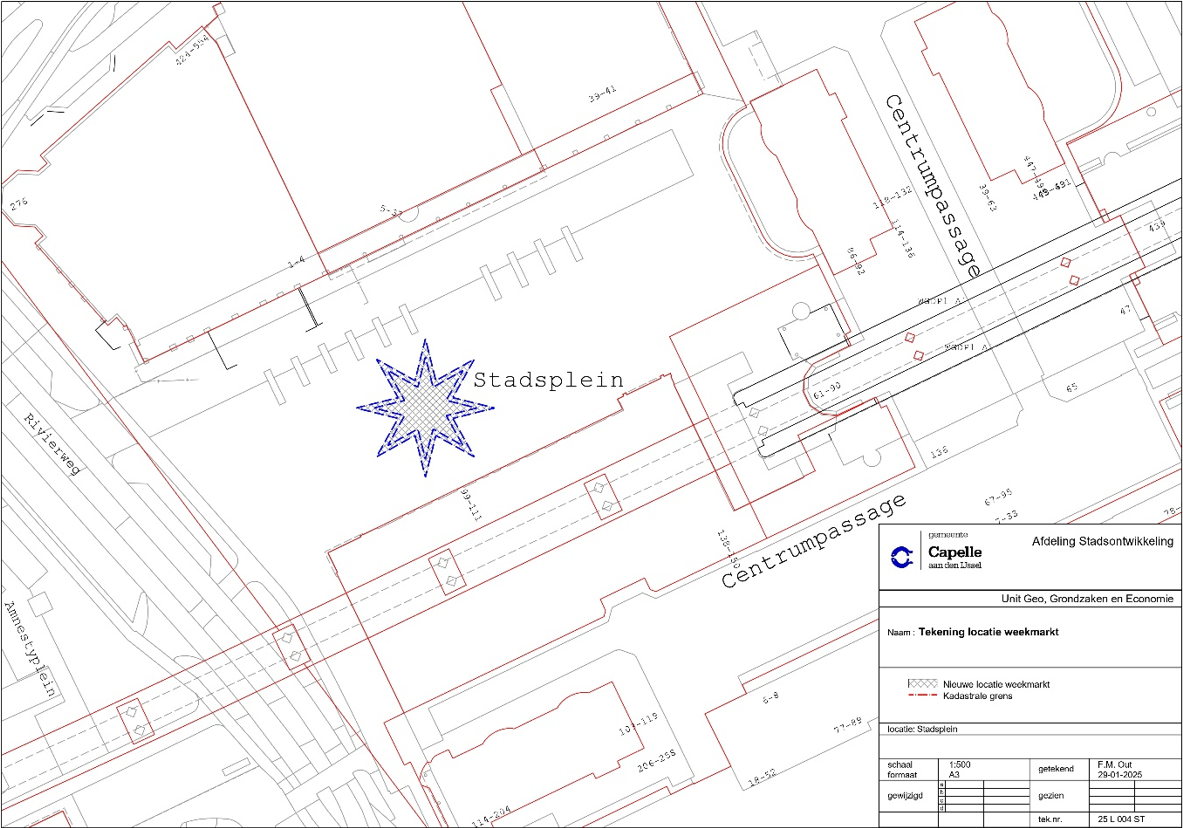Click the scale value 1:500
The height and width of the screenshot is (828, 1183).
(x=958, y=765)
